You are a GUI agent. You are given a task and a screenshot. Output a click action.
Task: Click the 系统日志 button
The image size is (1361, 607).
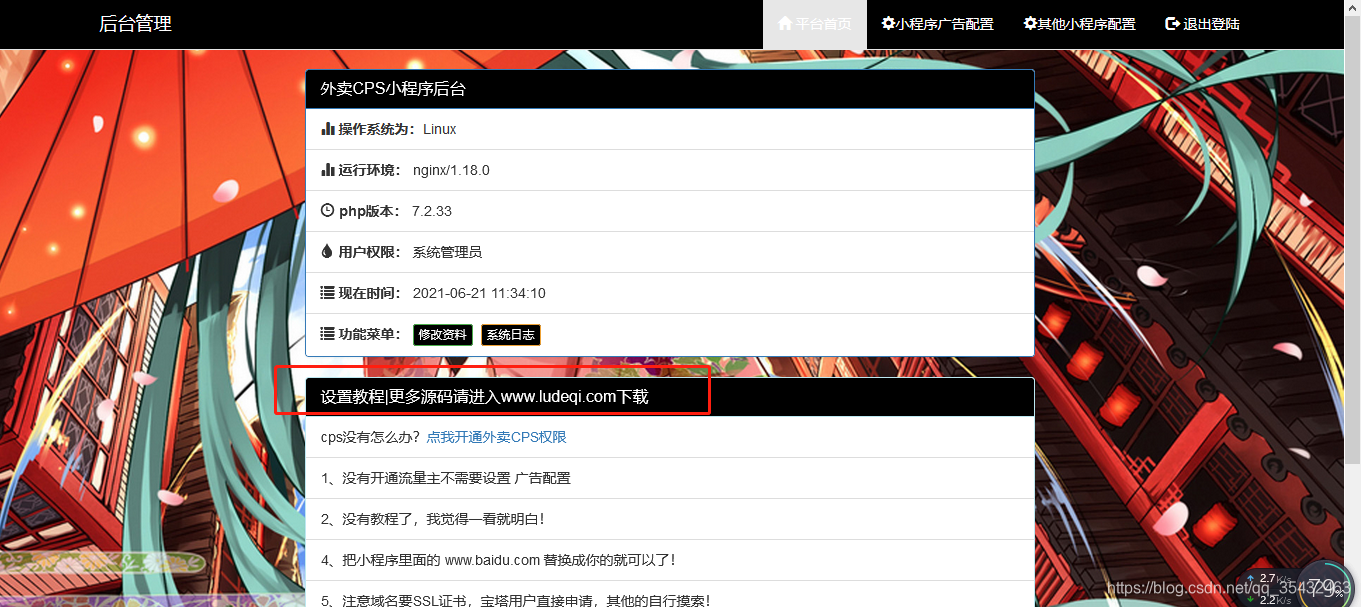tap(510, 335)
